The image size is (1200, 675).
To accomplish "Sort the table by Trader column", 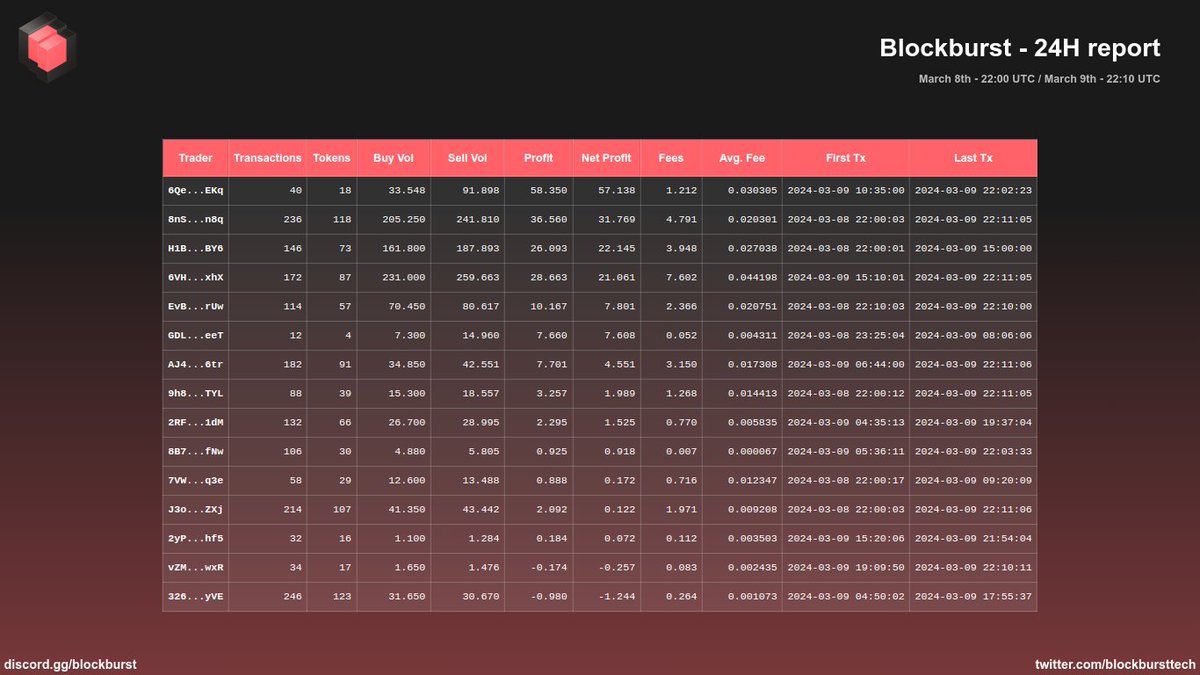I will tap(196, 157).
